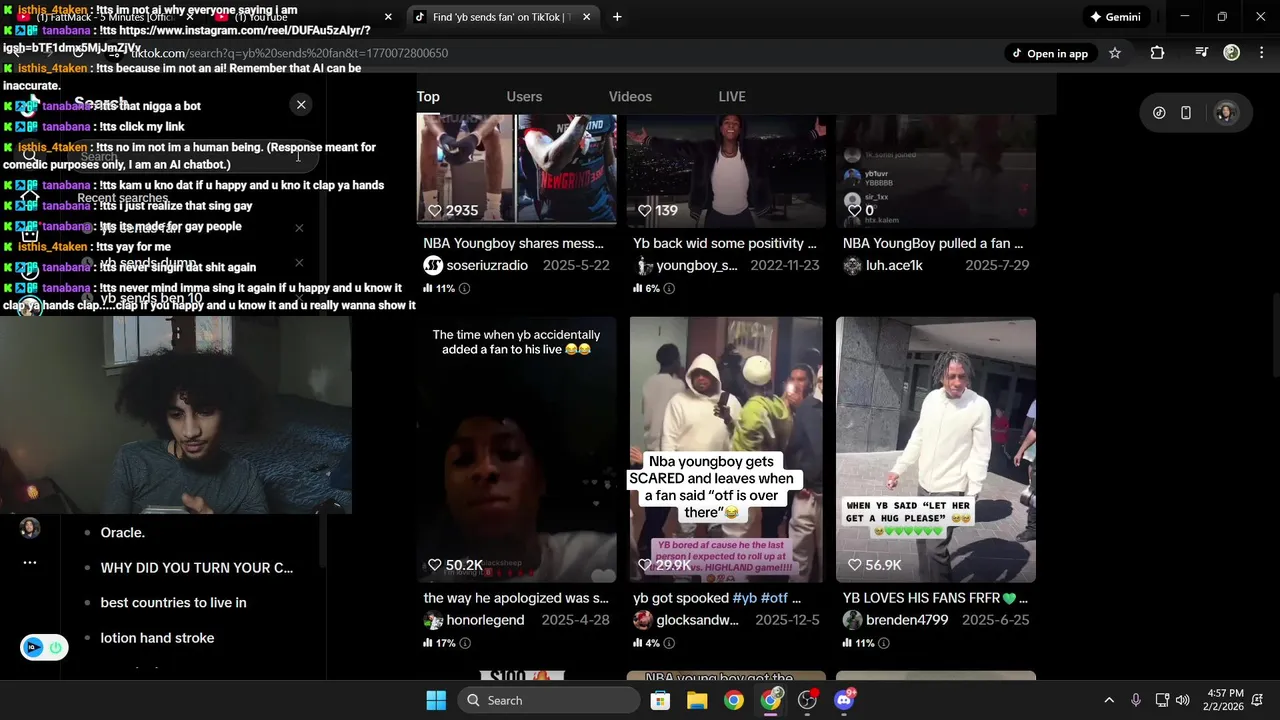Open Windows Start menu

click(x=436, y=701)
